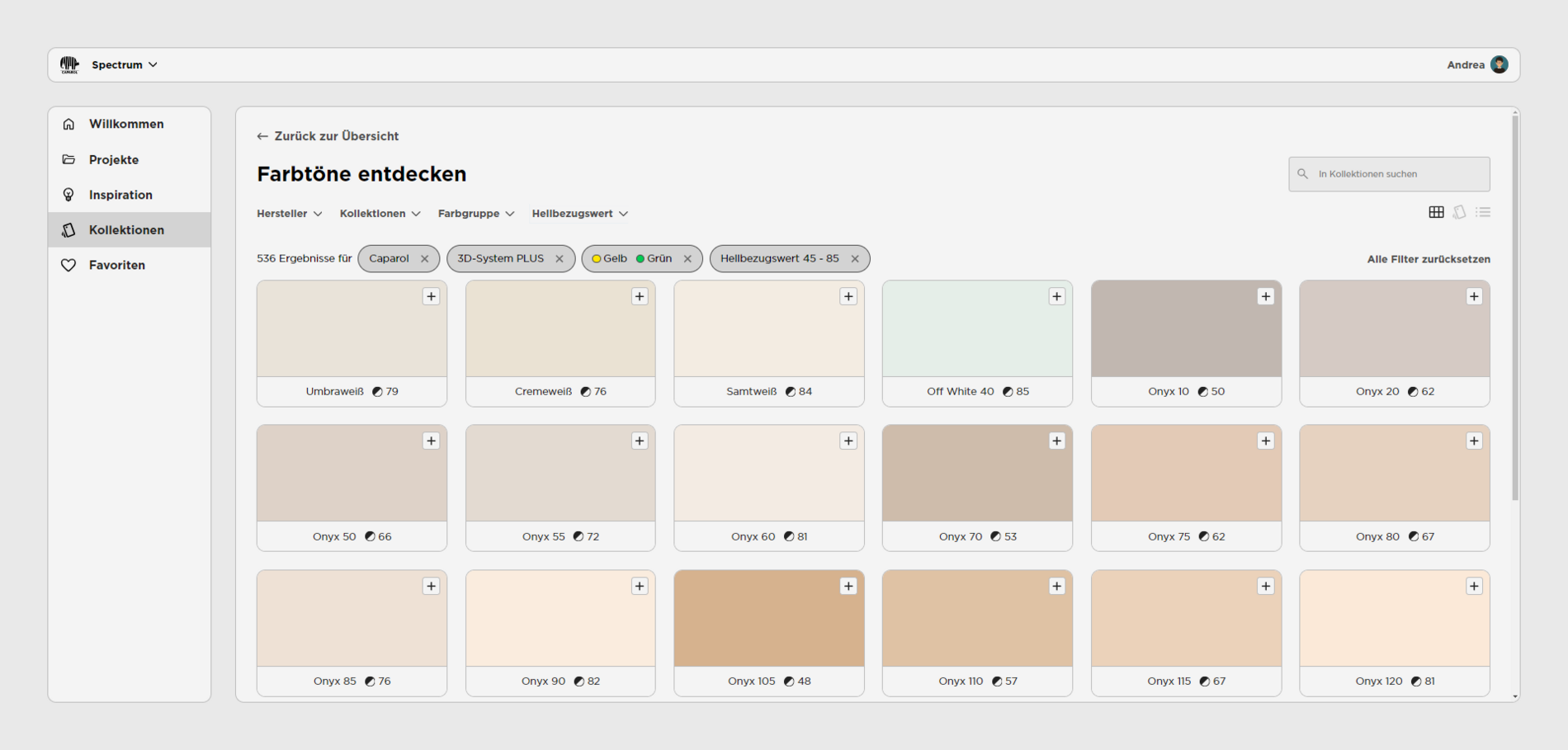1568x750 pixels.
Task: Expand the Farbgruppe filter
Action: pos(475,213)
